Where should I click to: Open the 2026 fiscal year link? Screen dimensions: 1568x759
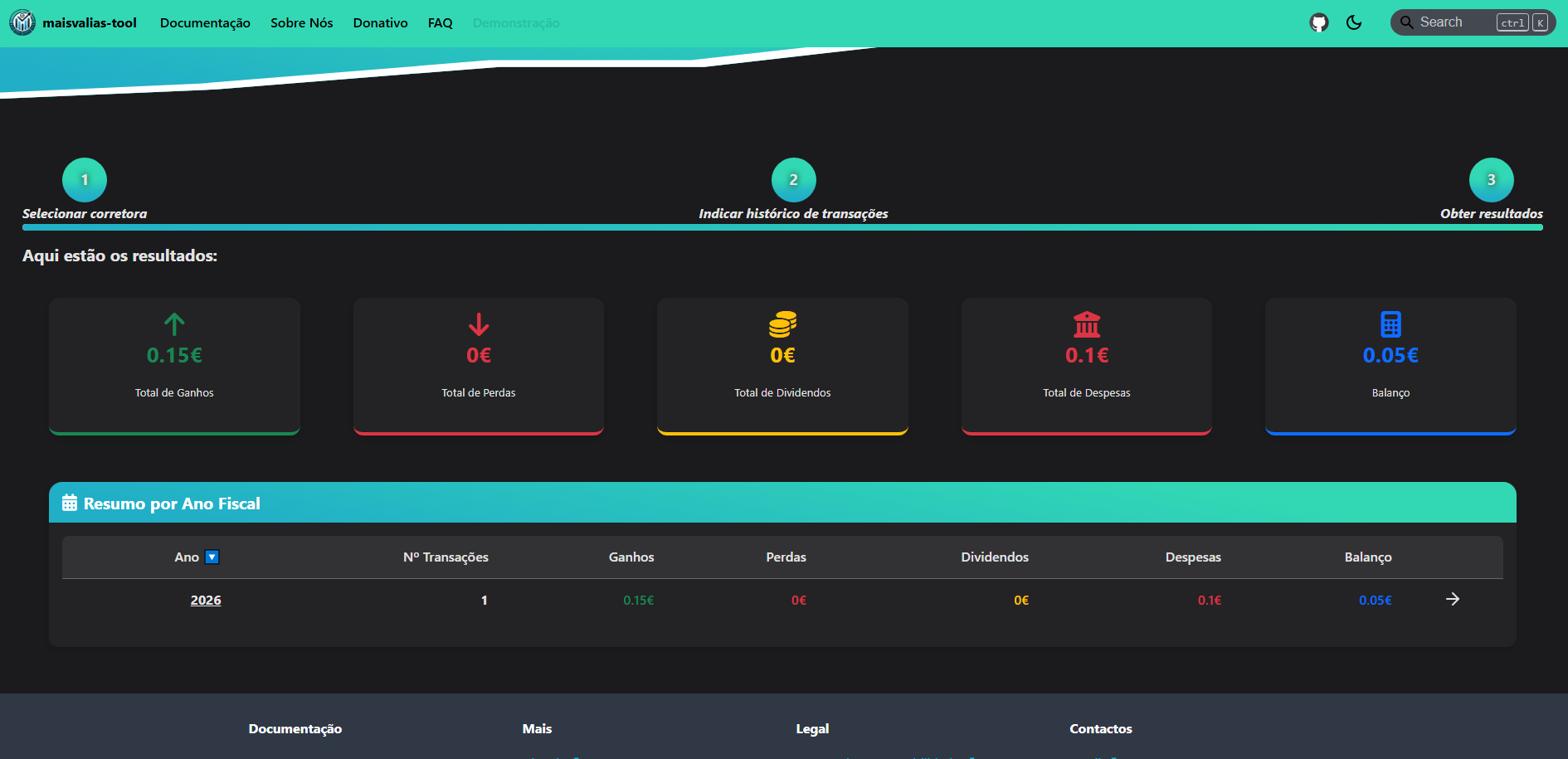(x=206, y=601)
